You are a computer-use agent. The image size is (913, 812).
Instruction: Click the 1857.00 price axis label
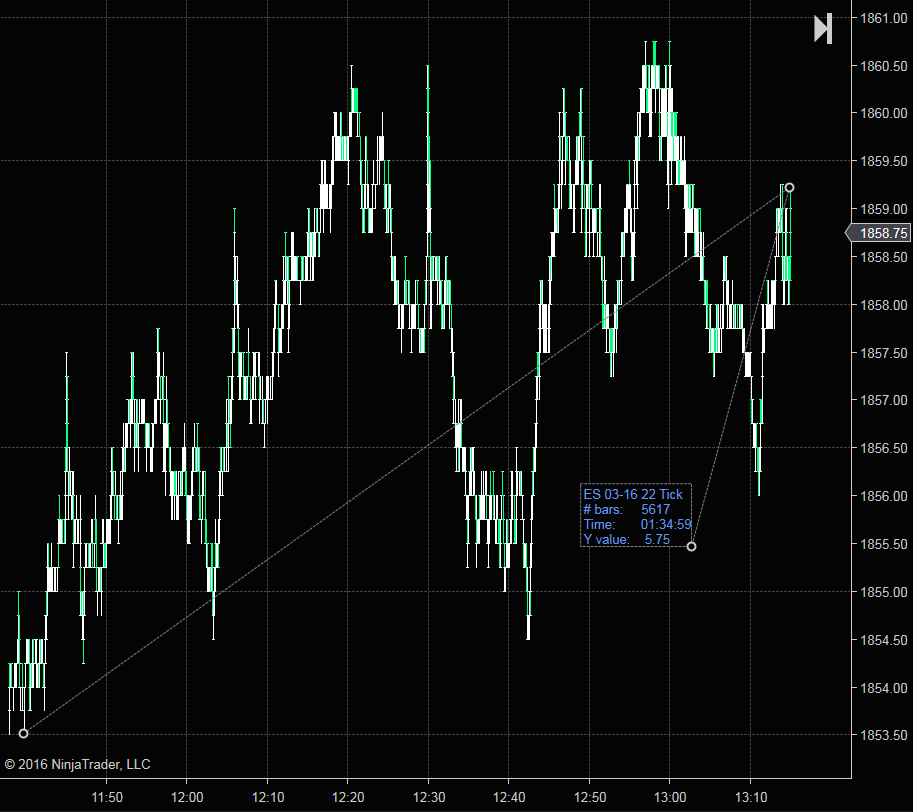(883, 400)
